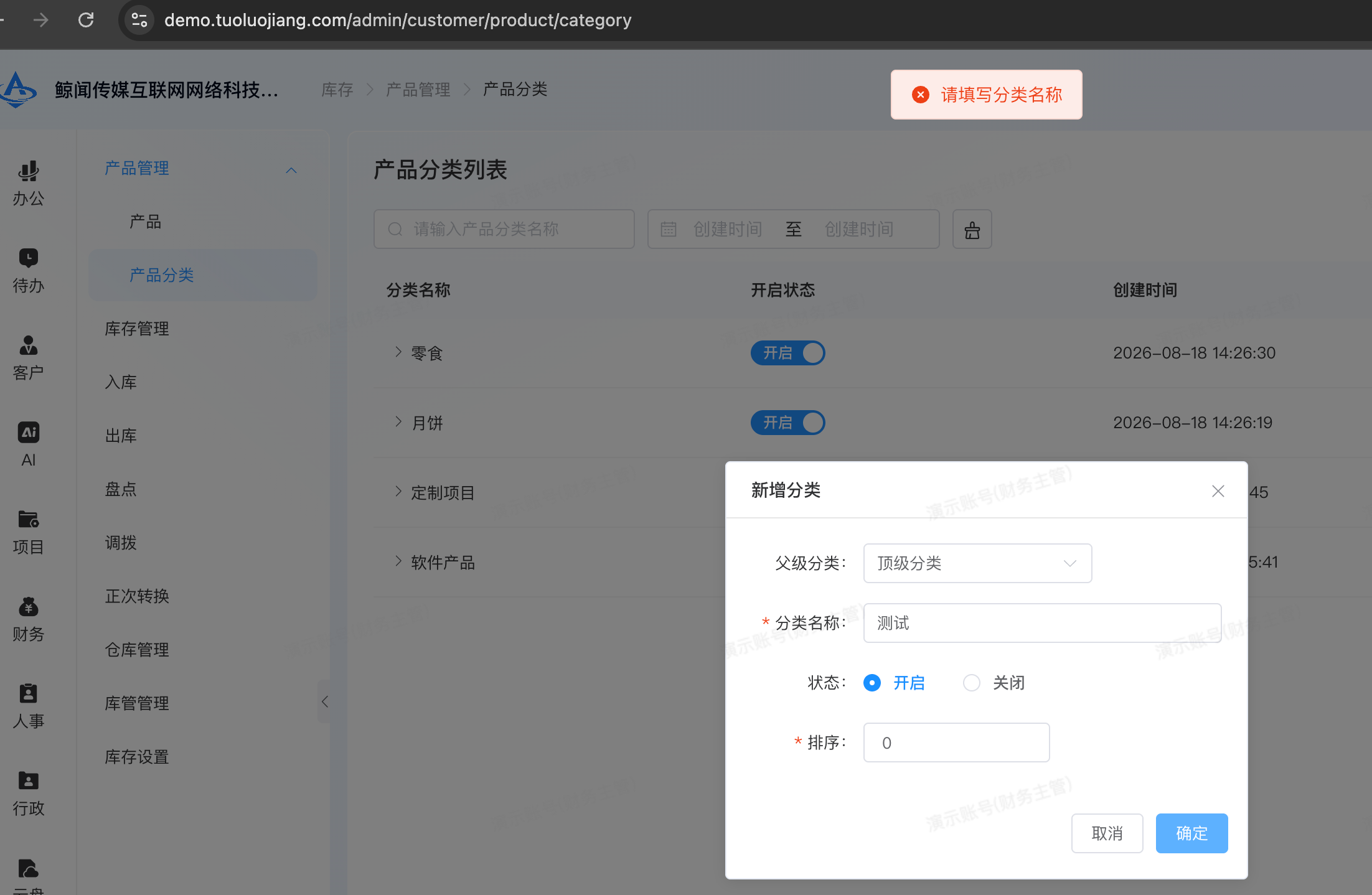This screenshot has height=895, width=1372.
Task: Open the 人事 HR sidebar icon
Action: coord(29,706)
